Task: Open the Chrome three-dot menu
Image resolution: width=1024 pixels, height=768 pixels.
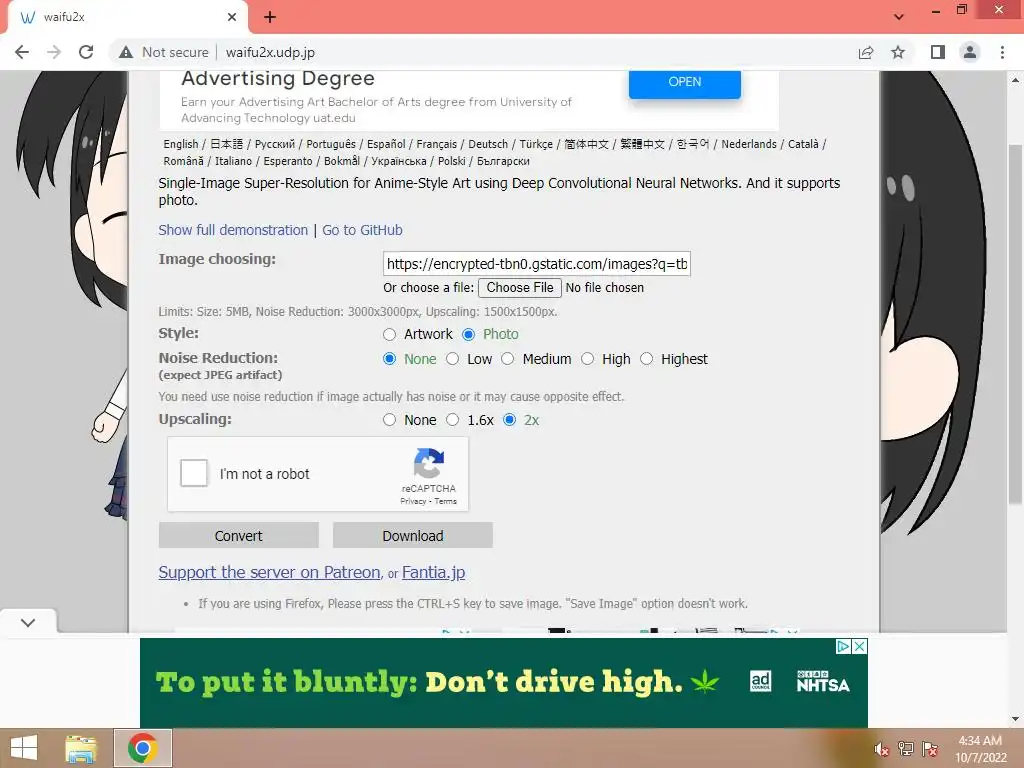Action: (x=1002, y=52)
